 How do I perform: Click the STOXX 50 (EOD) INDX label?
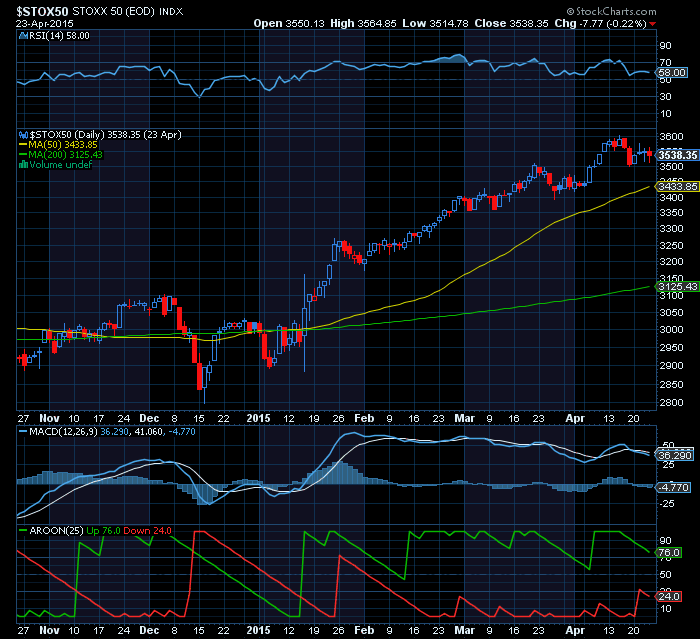click(x=128, y=12)
